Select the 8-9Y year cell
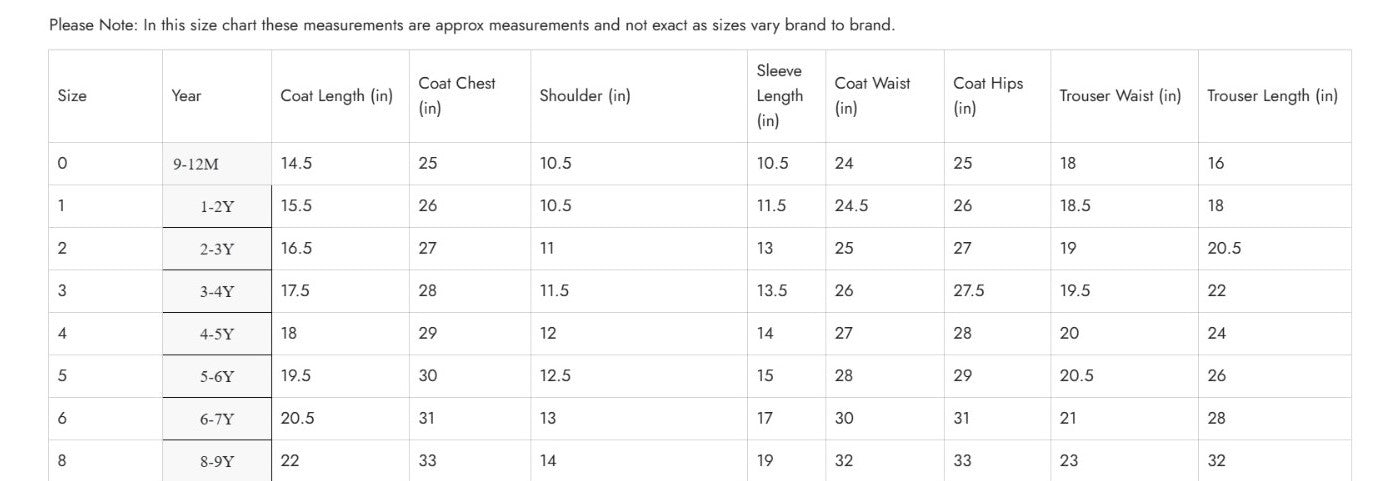Image resolution: width=1382 pixels, height=481 pixels. [216, 462]
